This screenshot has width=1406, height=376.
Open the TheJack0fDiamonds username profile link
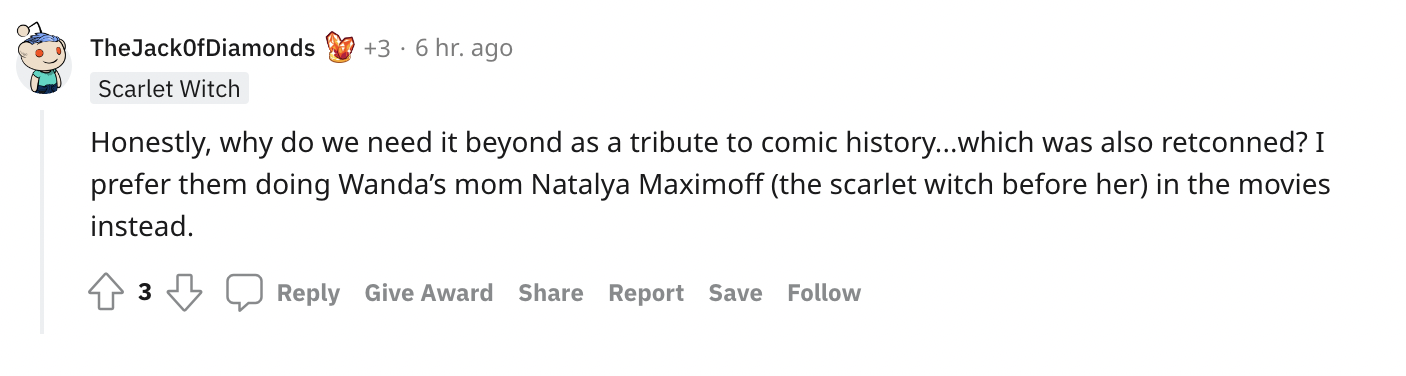(203, 47)
